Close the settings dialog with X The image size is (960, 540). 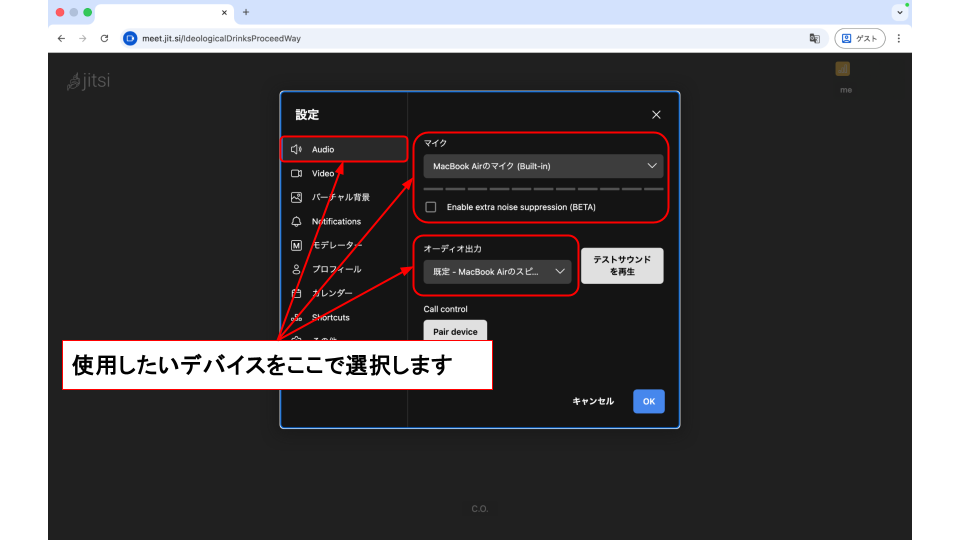click(656, 115)
